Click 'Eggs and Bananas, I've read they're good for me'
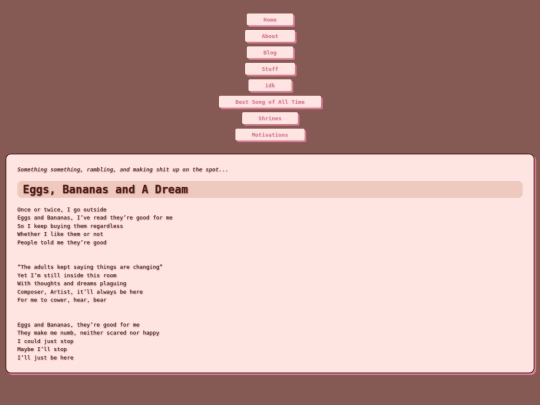540x405 pixels. click(95, 218)
